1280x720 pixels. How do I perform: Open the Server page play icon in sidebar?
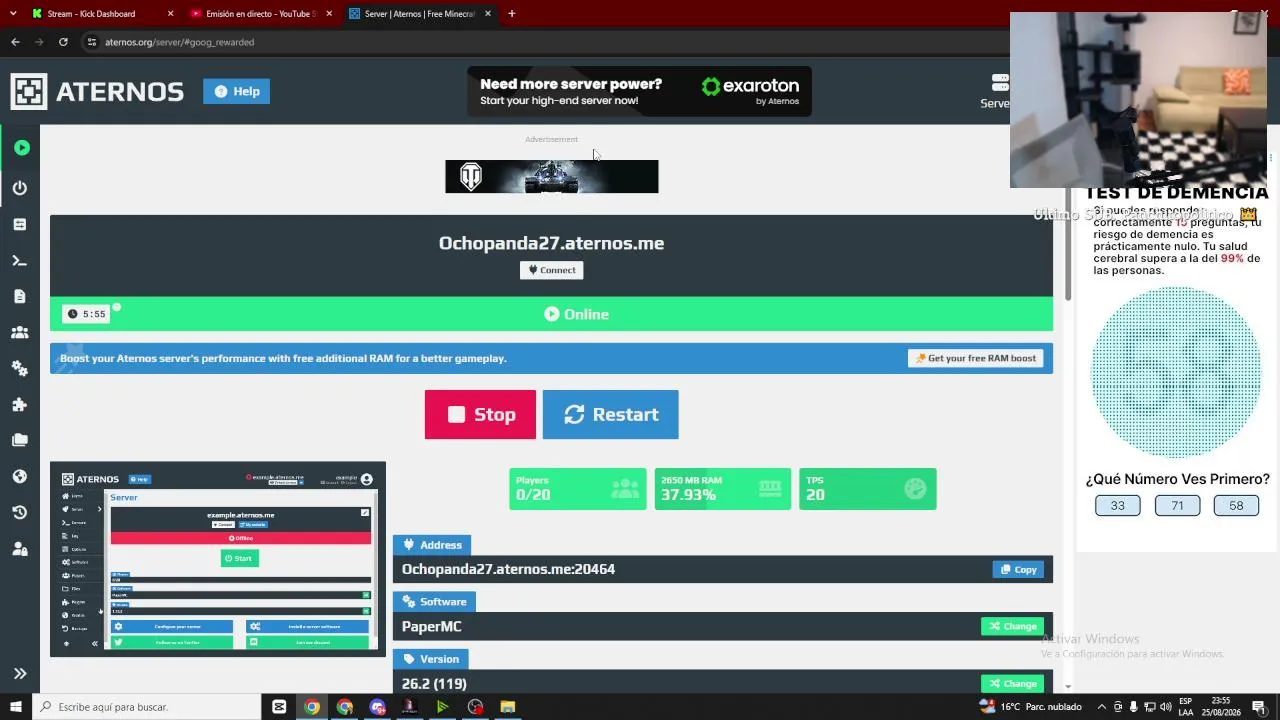tap(21, 148)
